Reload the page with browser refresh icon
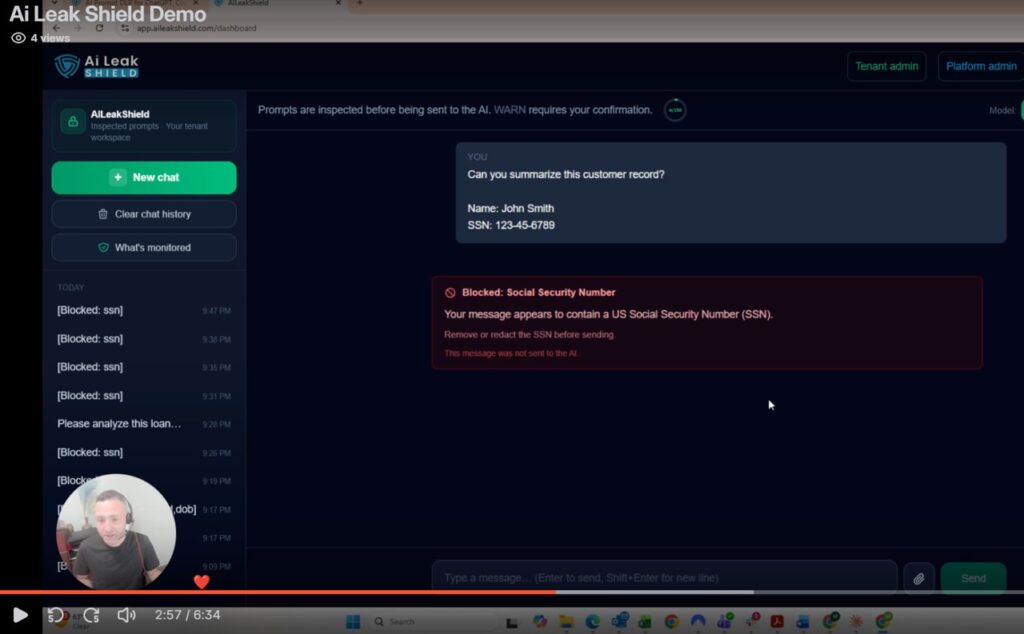This screenshot has height=634, width=1024. [x=99, y=28]
